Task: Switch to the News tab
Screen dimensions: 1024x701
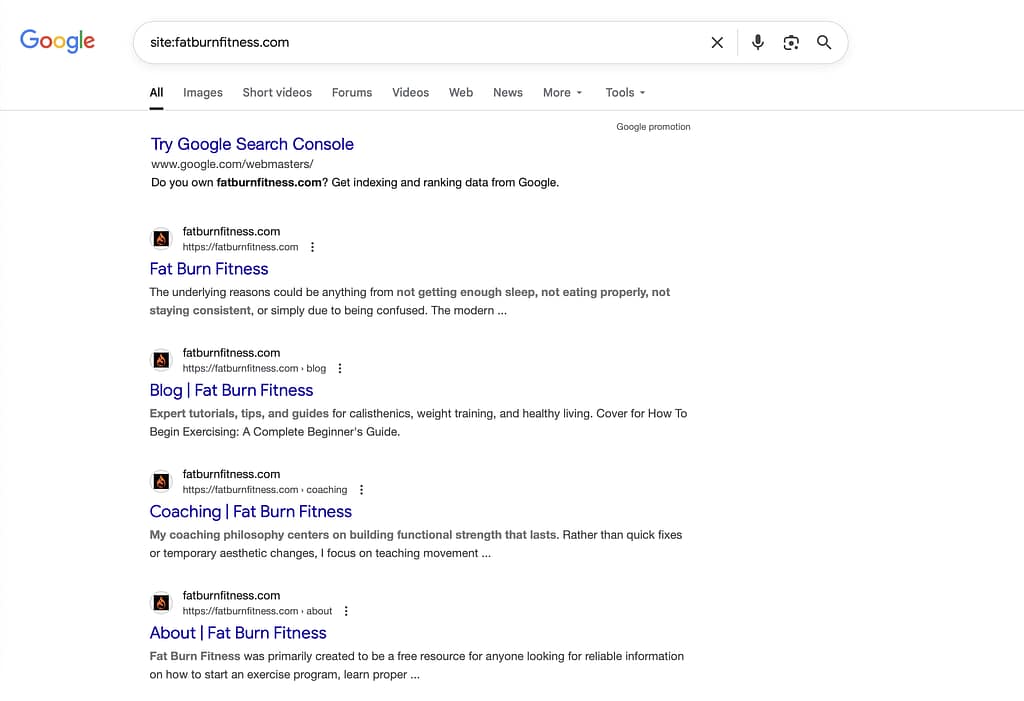Action: (507, 92)
